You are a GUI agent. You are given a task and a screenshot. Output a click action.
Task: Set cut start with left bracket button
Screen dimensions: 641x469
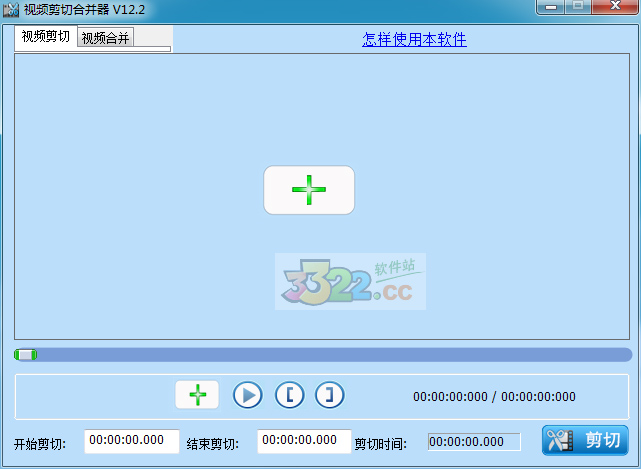click(x=289, y=395)
